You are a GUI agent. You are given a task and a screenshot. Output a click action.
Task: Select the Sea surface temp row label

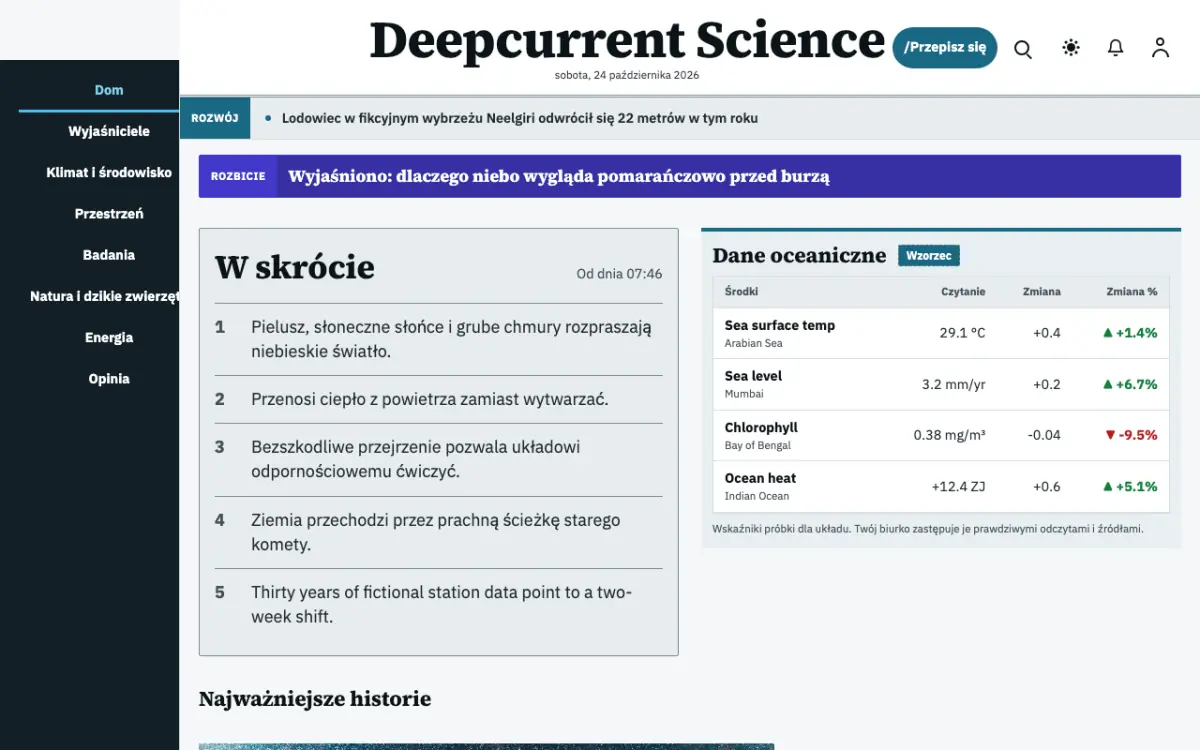tap(780, 325)
